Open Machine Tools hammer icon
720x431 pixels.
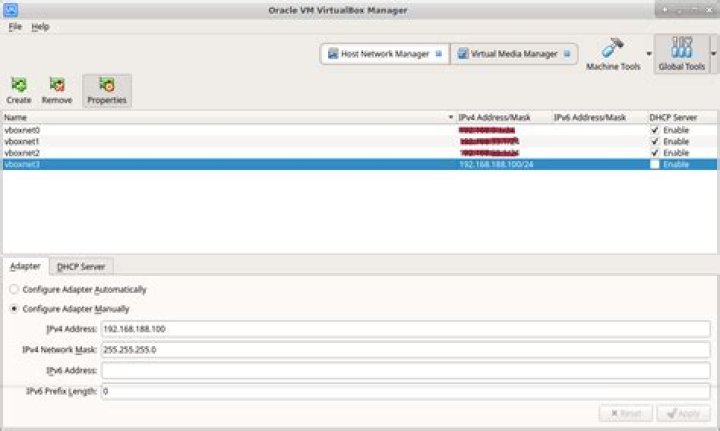tap(613, 48)
